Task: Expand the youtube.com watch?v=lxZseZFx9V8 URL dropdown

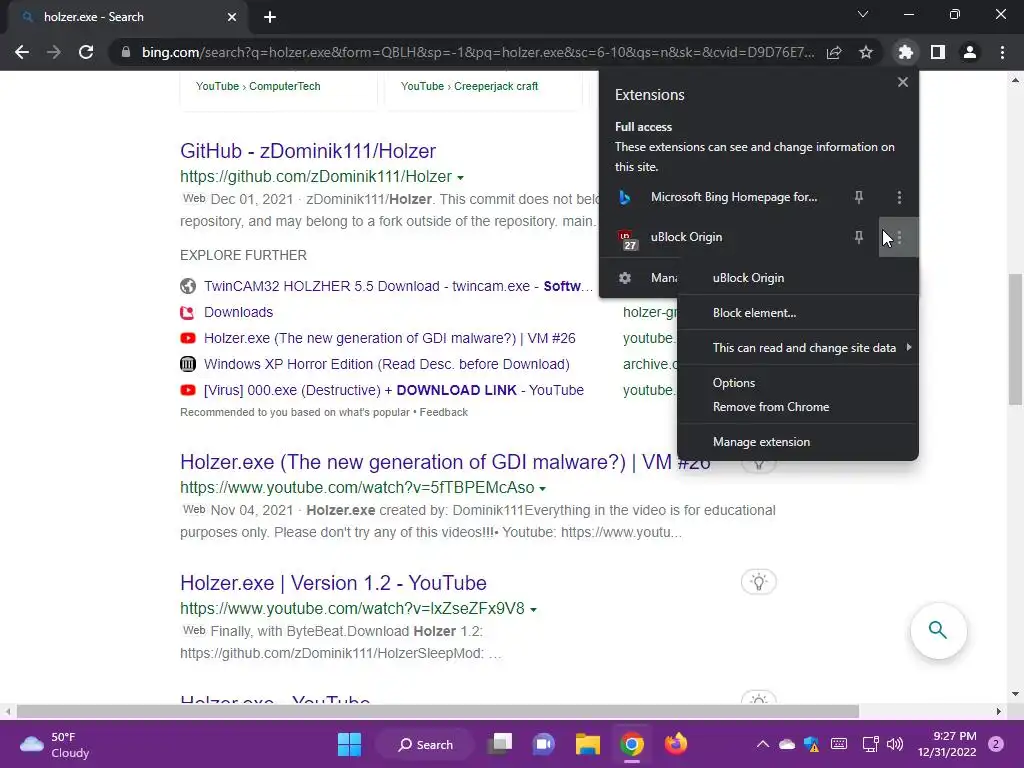Action: click(x=534, y=610)
